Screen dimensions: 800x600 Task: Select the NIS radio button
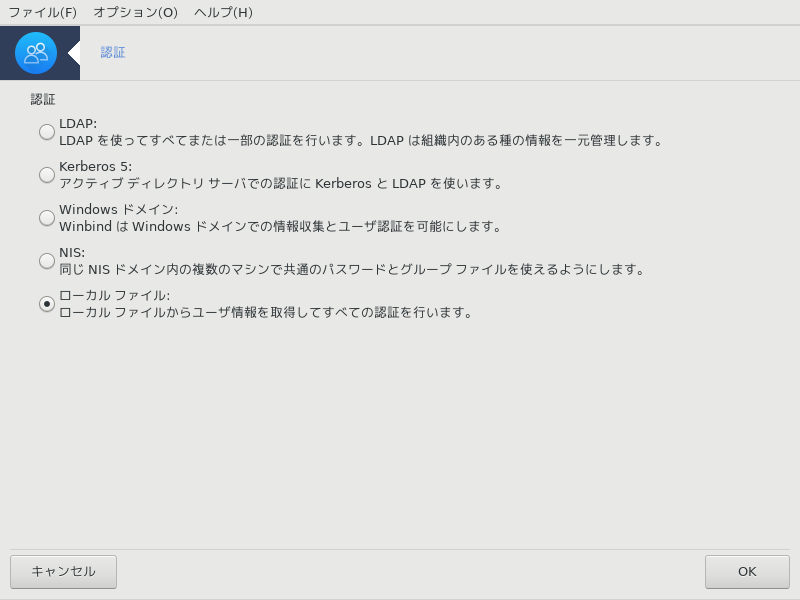point(47,261)
